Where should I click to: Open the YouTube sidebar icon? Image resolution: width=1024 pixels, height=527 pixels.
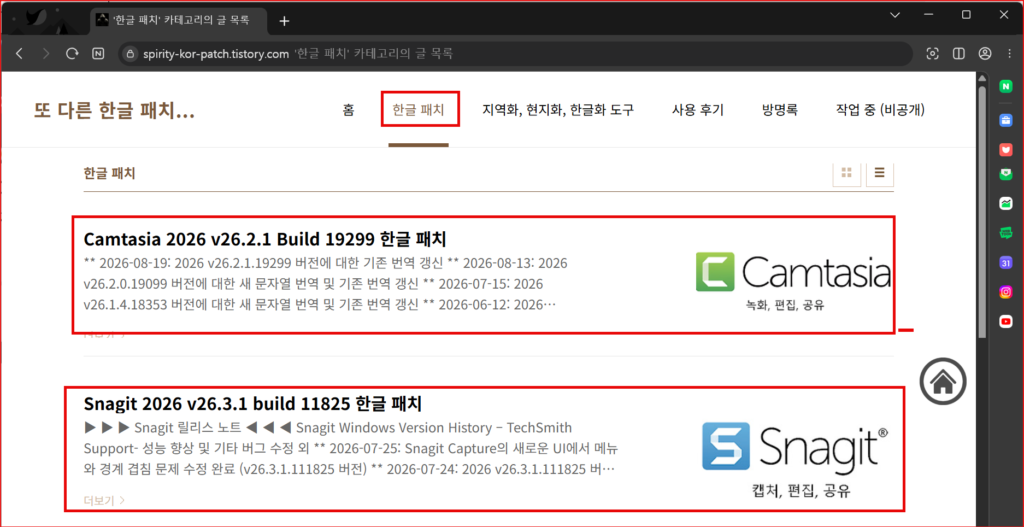point(1006,321)
